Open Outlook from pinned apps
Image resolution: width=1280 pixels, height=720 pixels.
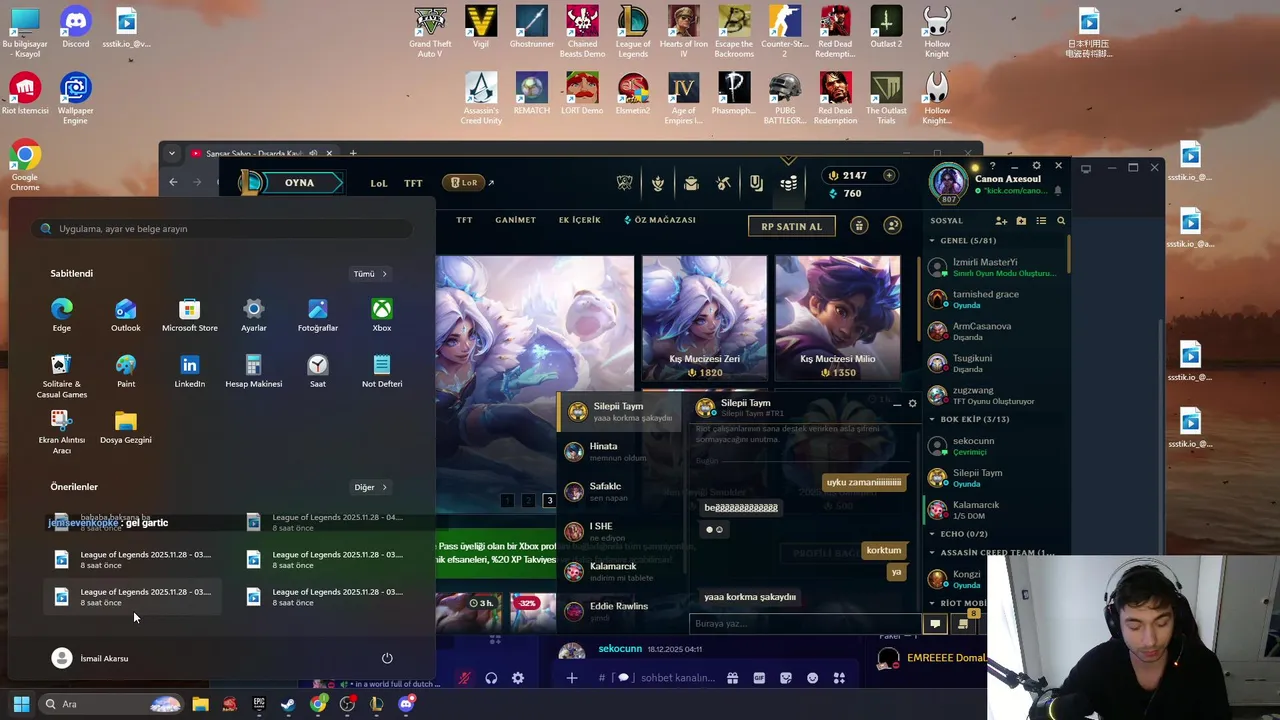click(x=125, y=315)
